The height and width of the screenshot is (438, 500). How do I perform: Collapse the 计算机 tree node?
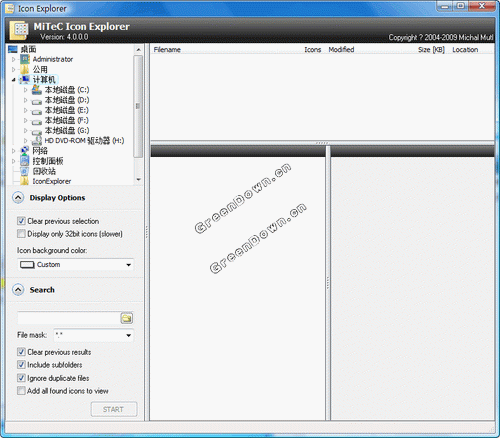click(x=13, y=80)
